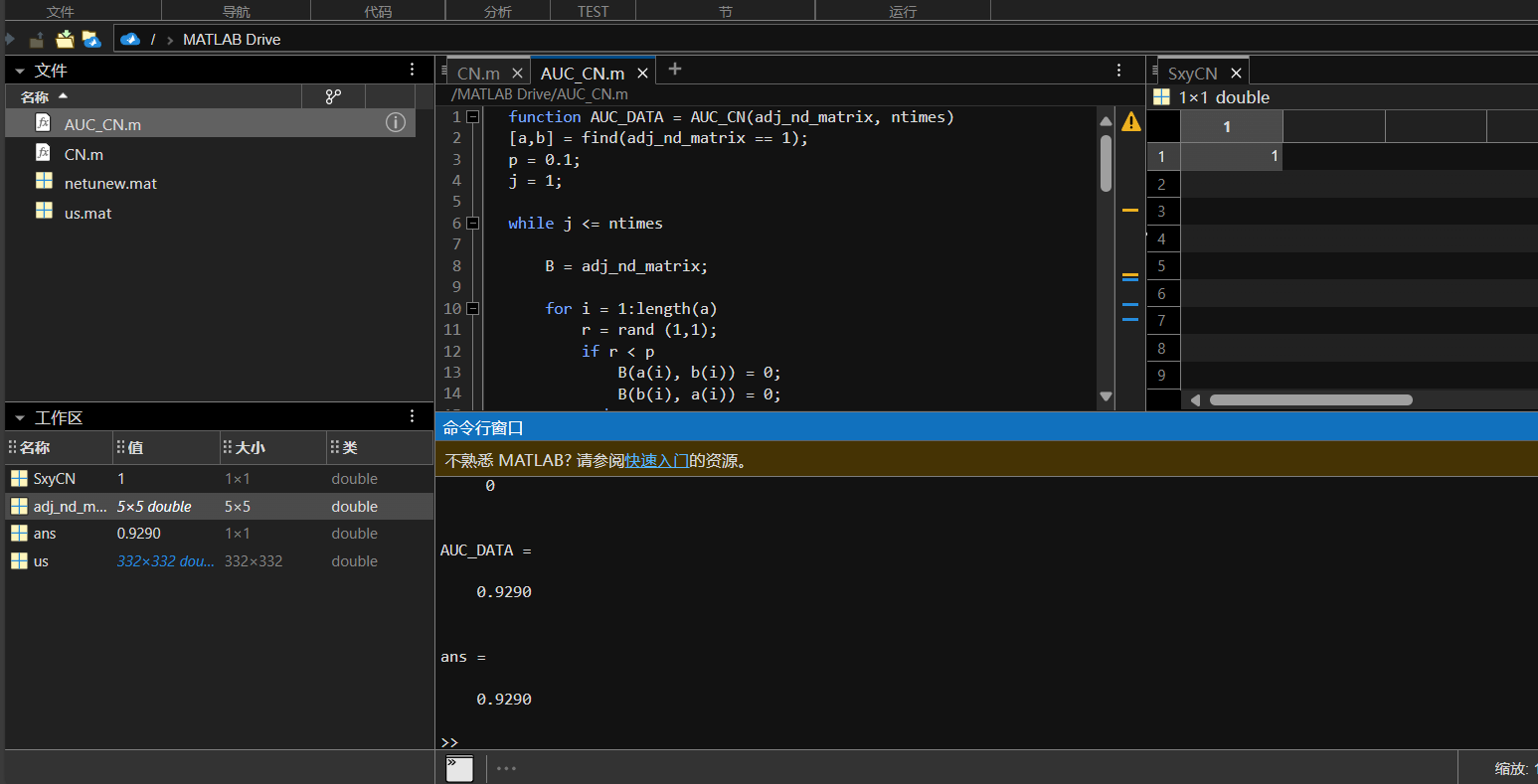1538x784 pixels.
Task: Click the 分析 toolstrip section
Action: (498, 12)
